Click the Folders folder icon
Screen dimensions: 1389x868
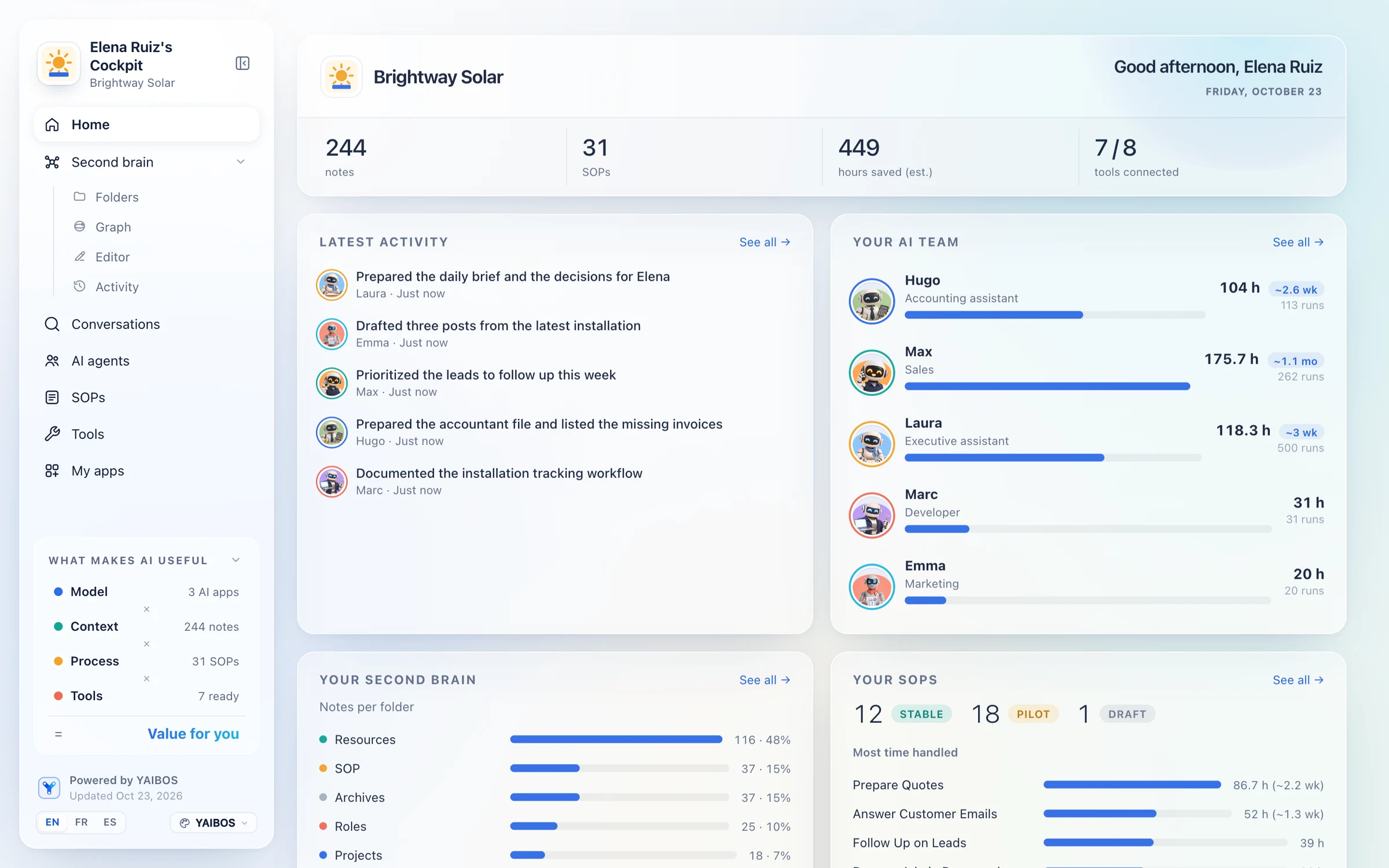point(80,197)
